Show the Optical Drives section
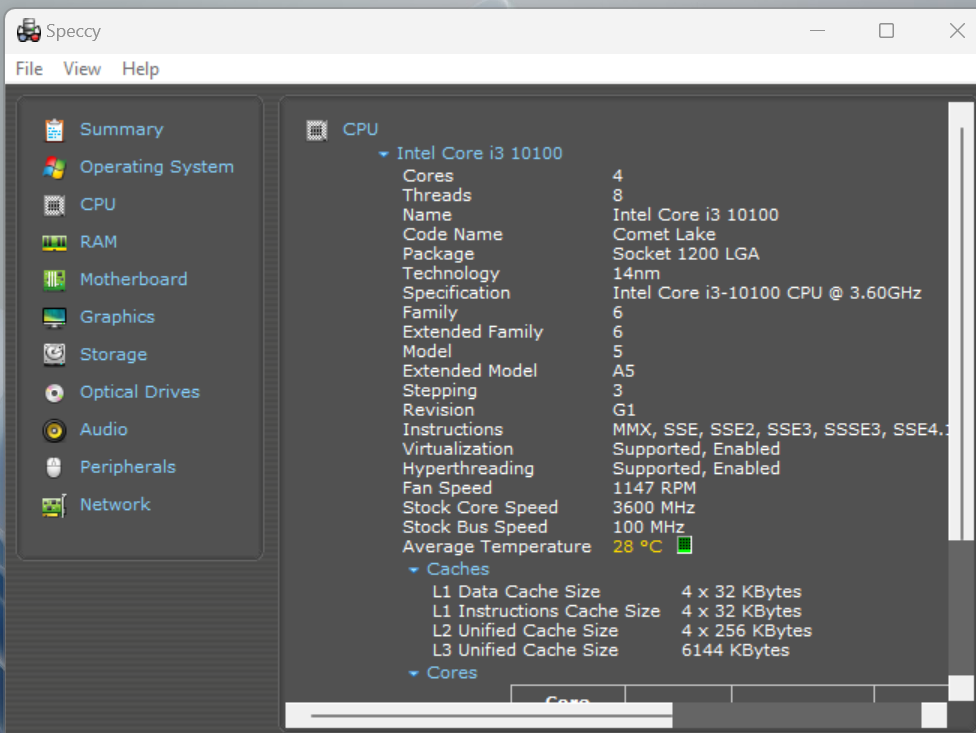 coord(140,391)
